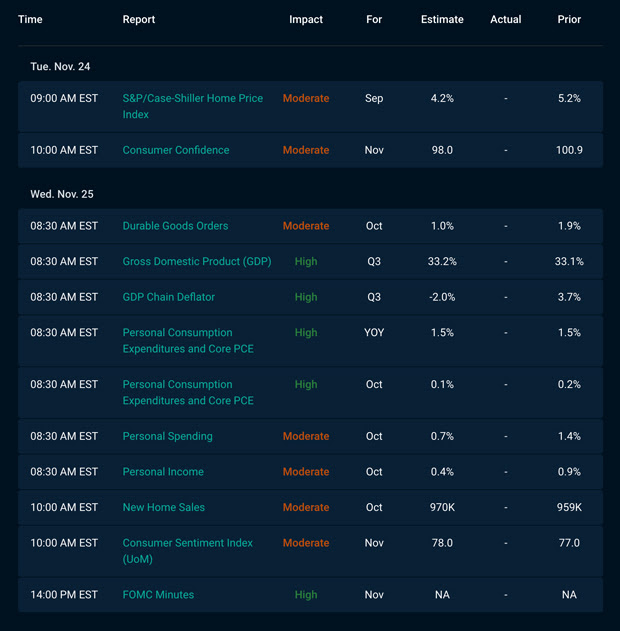Click the Tue. Nov. 24 date heading
The width and height of the screenshot is (620, 631).
click(x=61, y=66)
